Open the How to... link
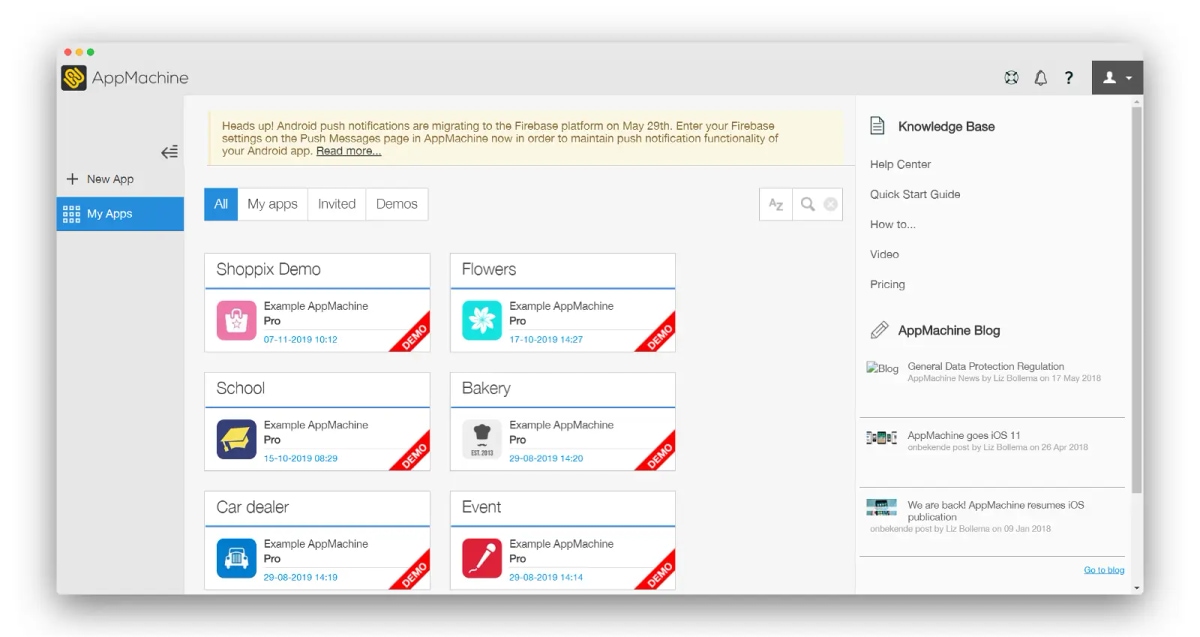This screenshot has width=1200, height=637. click(x=893, y=224)
